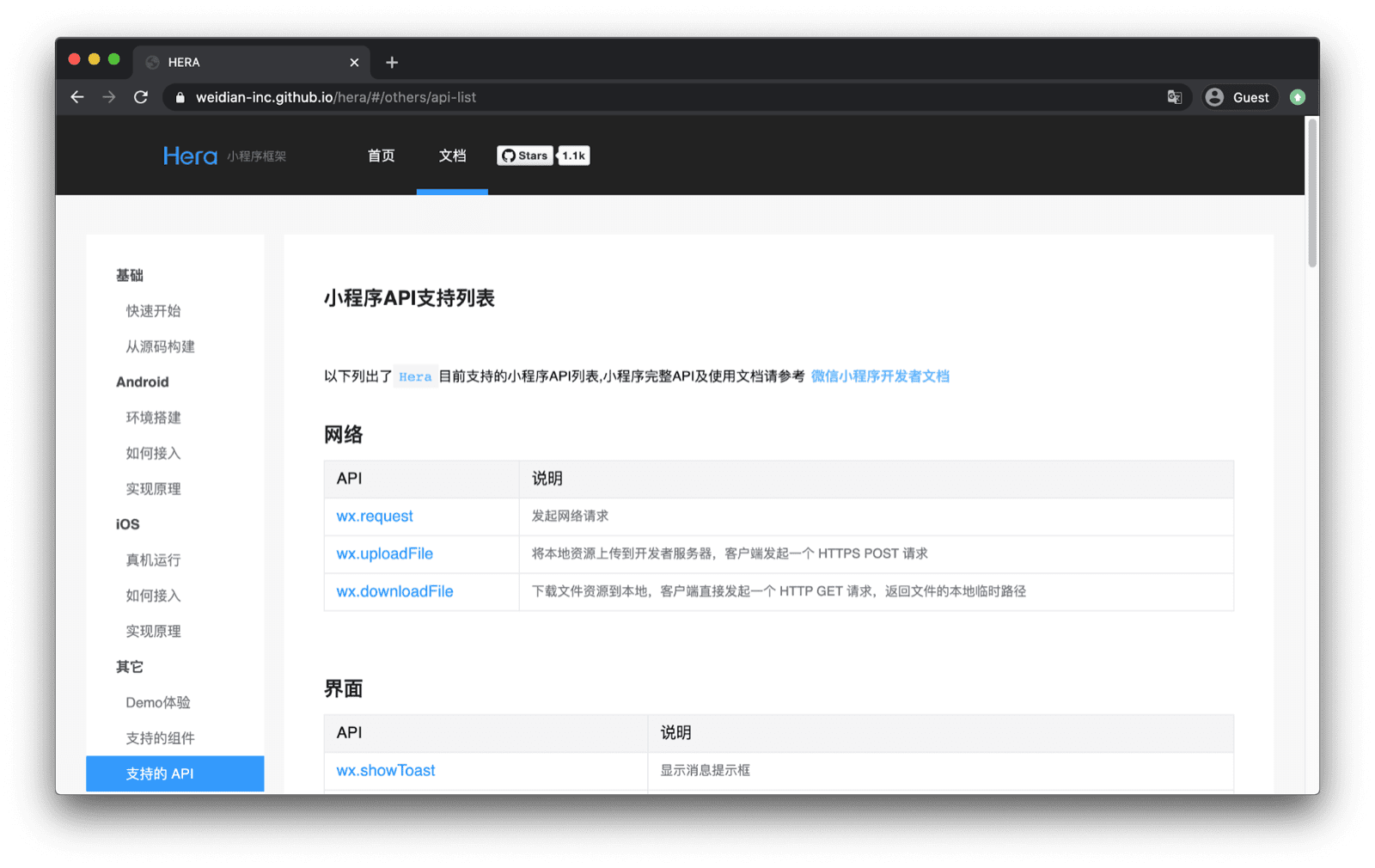Open the GitHub Stars badge

524,156
